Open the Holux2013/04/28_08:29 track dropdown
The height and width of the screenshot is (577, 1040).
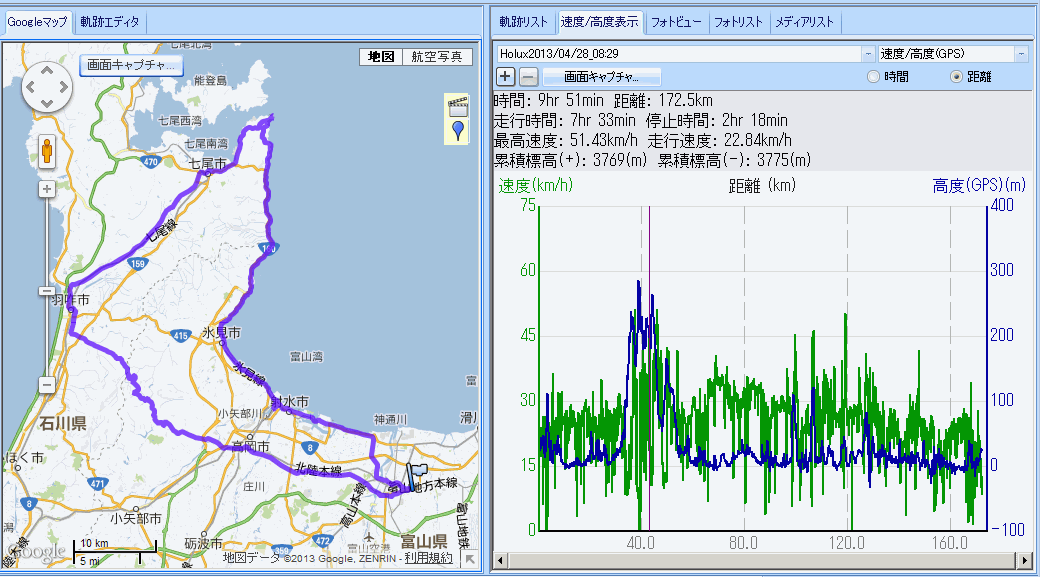click(867, 53)
